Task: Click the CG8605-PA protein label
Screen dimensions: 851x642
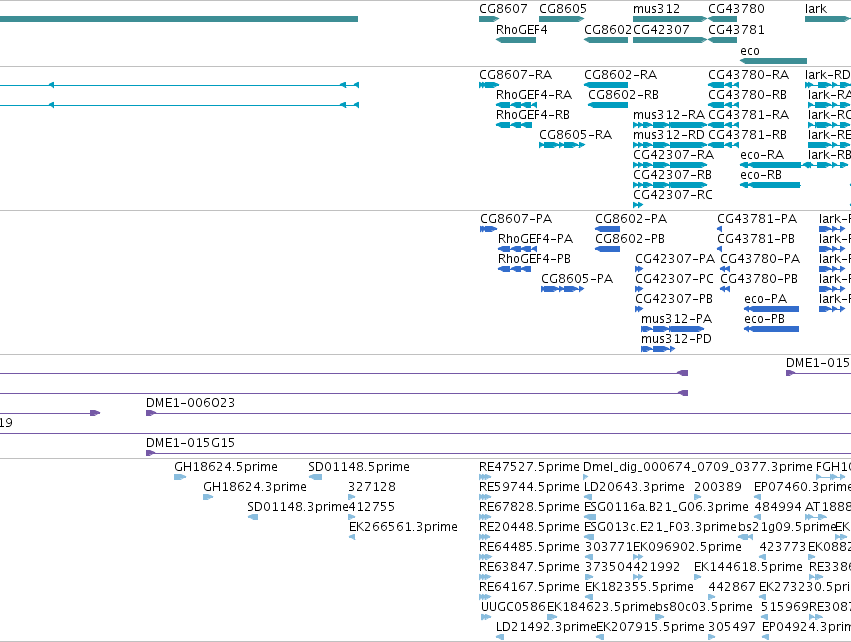Action: click(x=577, y=279)
